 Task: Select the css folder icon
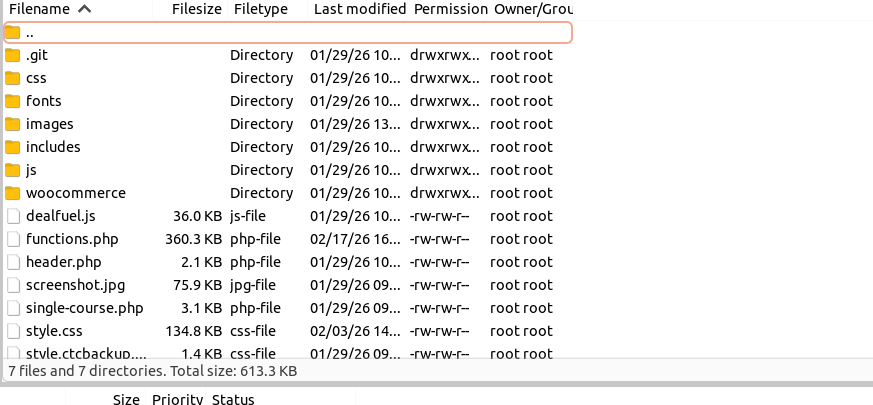click(x=13, y=78)
